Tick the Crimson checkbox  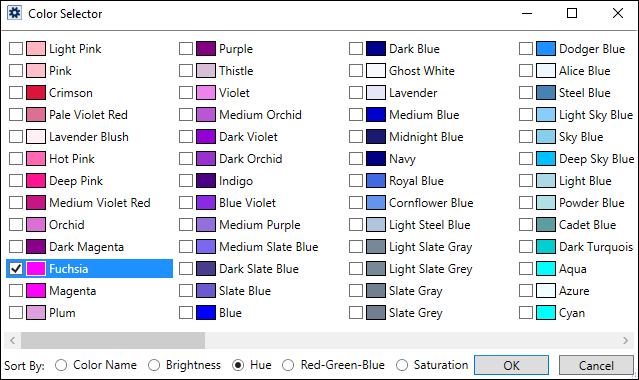[x=16, y=93]
